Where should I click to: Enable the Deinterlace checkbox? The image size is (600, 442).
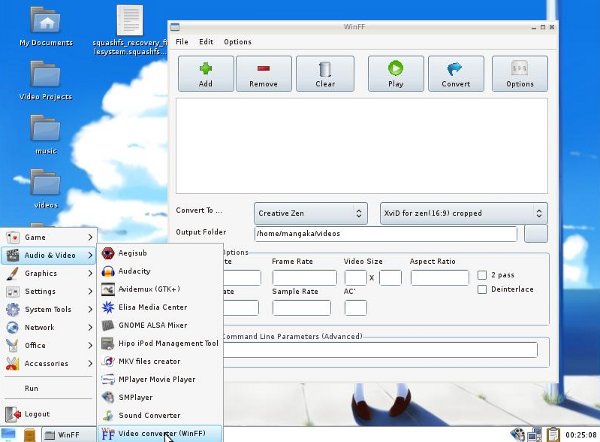pyautogui.click(x=482, y=289)
